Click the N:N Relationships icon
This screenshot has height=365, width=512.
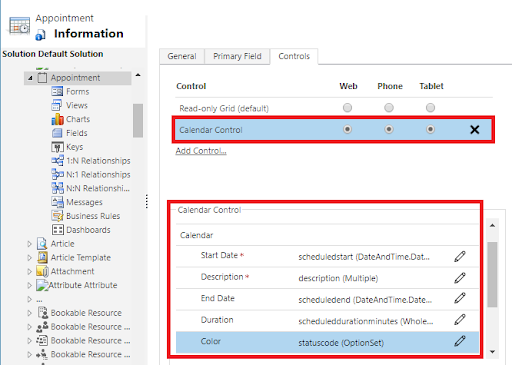pyautogui.click(x=57, y=188)
